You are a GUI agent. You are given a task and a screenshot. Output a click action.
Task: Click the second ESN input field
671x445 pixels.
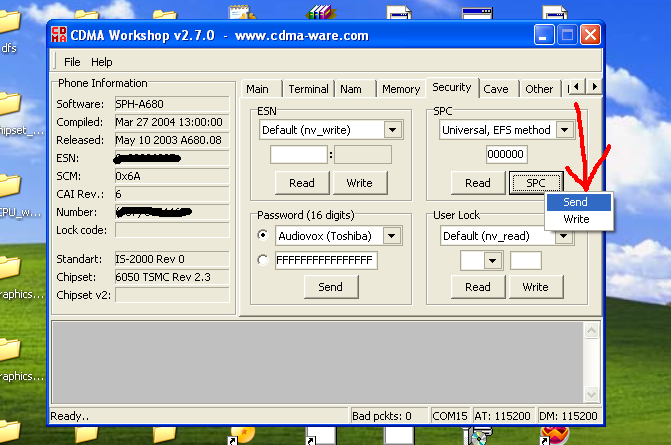[x=363, y=154]
